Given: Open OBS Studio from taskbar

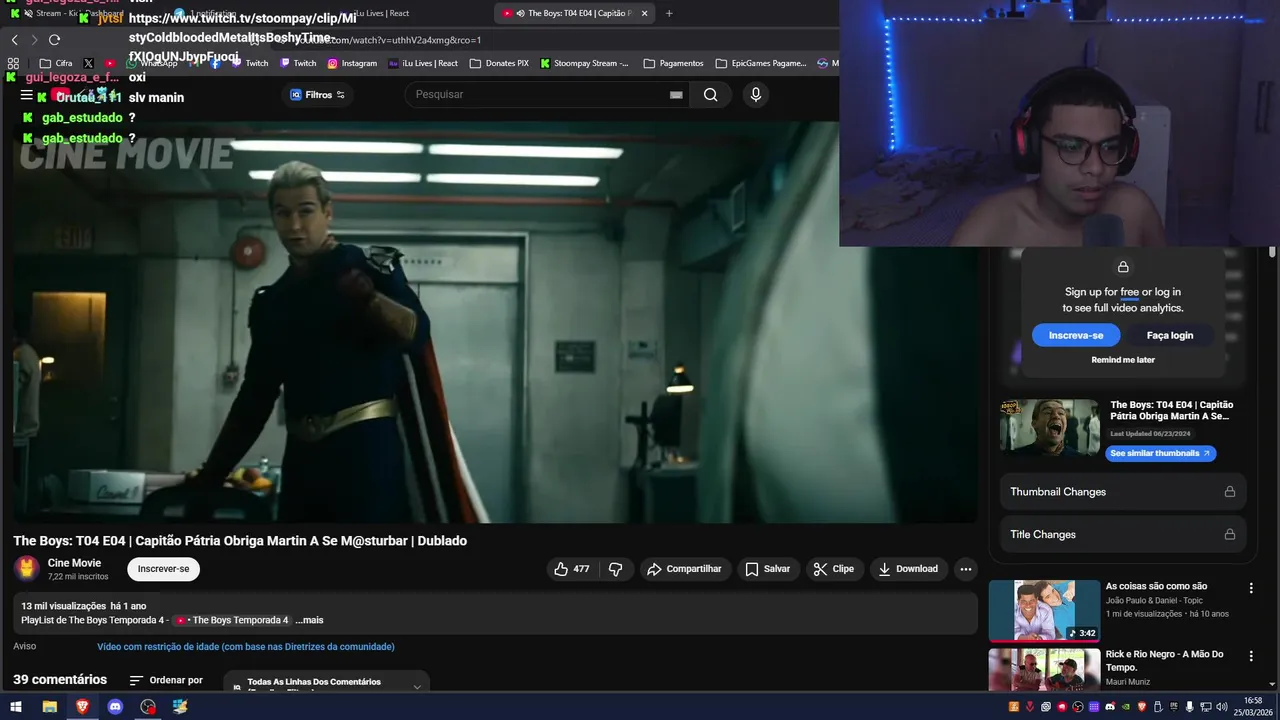Looking at the screenshot, I should tap(148, 706).
